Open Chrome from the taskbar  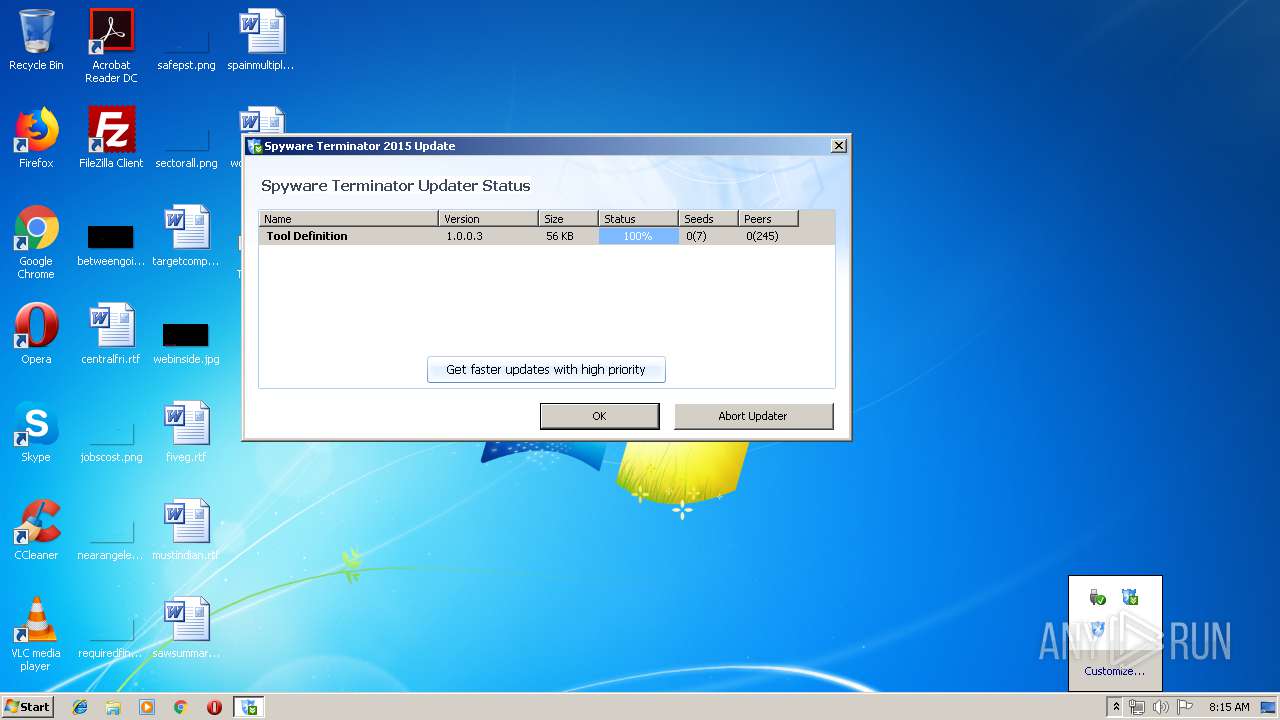click(x=180, y=707)
